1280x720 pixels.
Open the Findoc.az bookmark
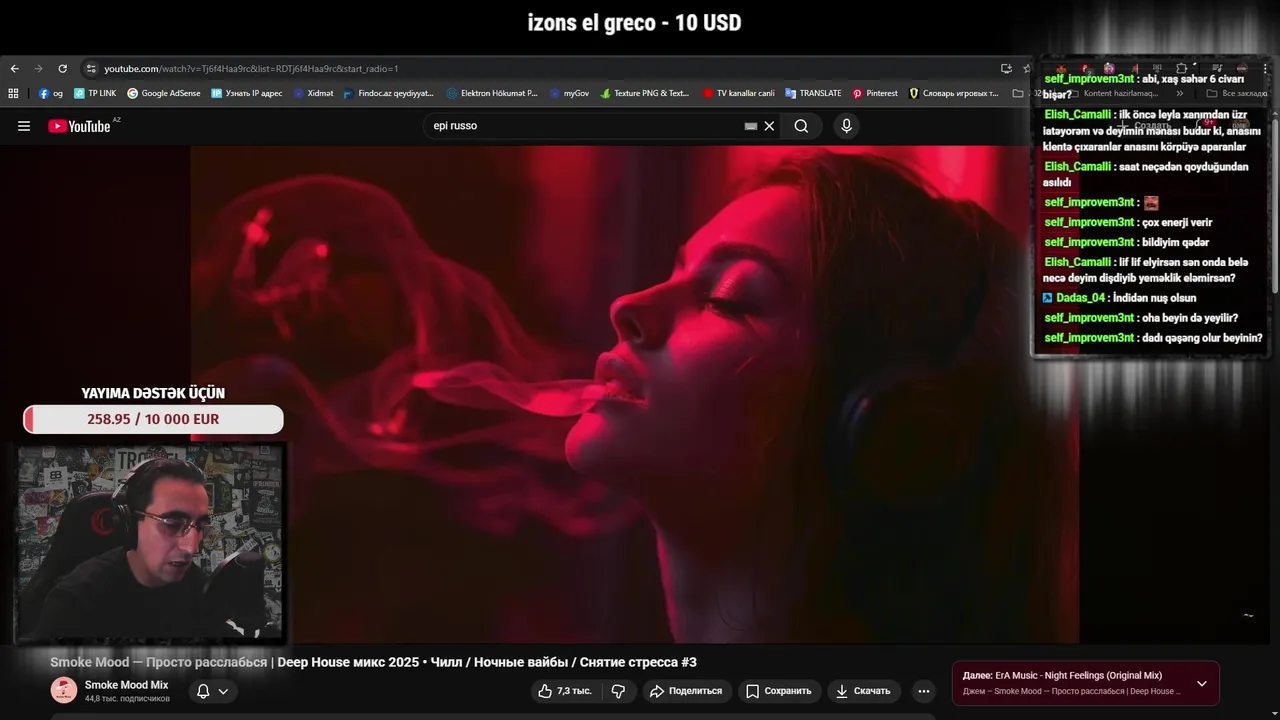(388, 93)
